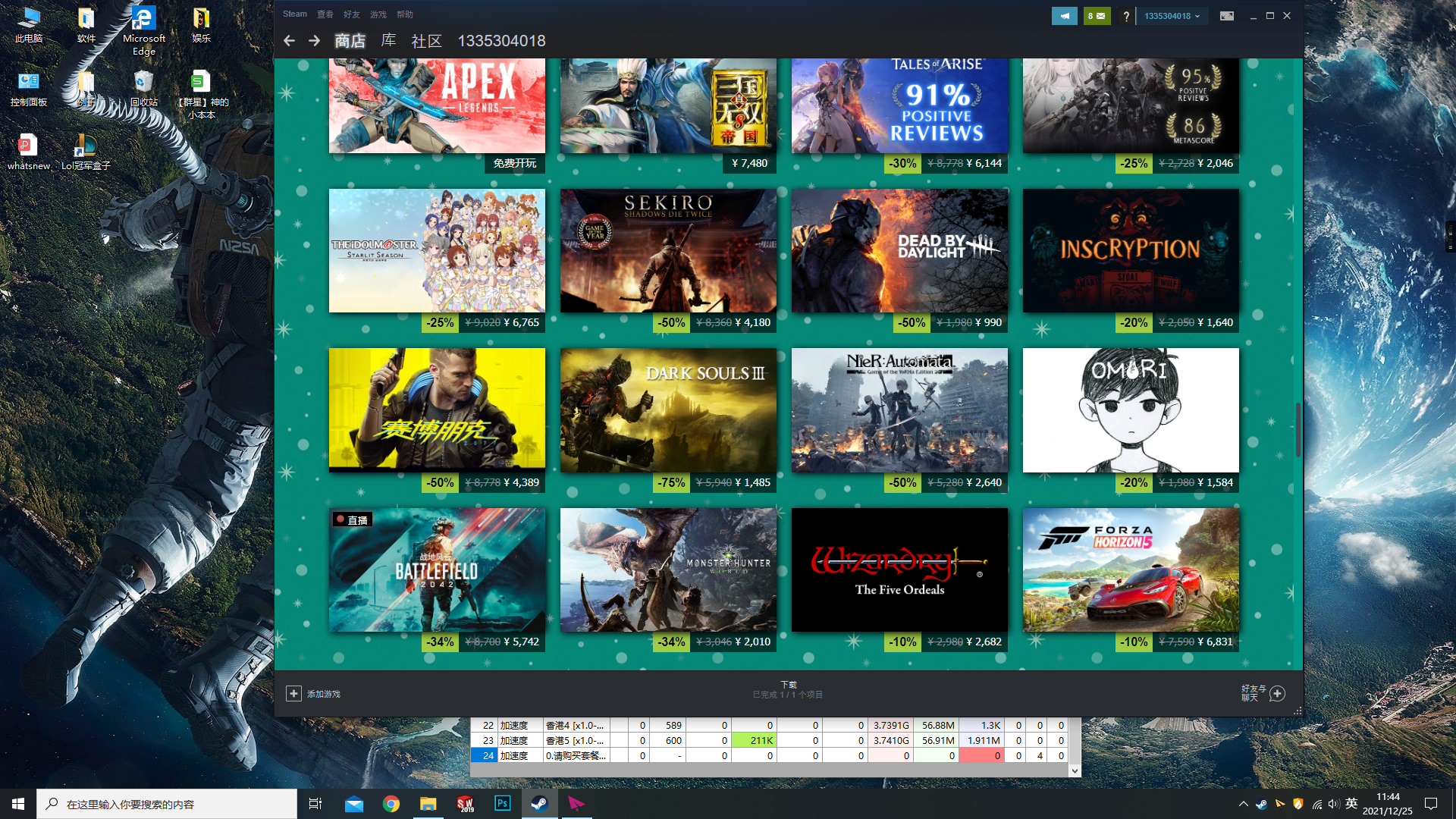Open Wizardry The Five Ordeals tile
The width and height of the screenshot is (1456, 819).
click(x=899, y=570)
